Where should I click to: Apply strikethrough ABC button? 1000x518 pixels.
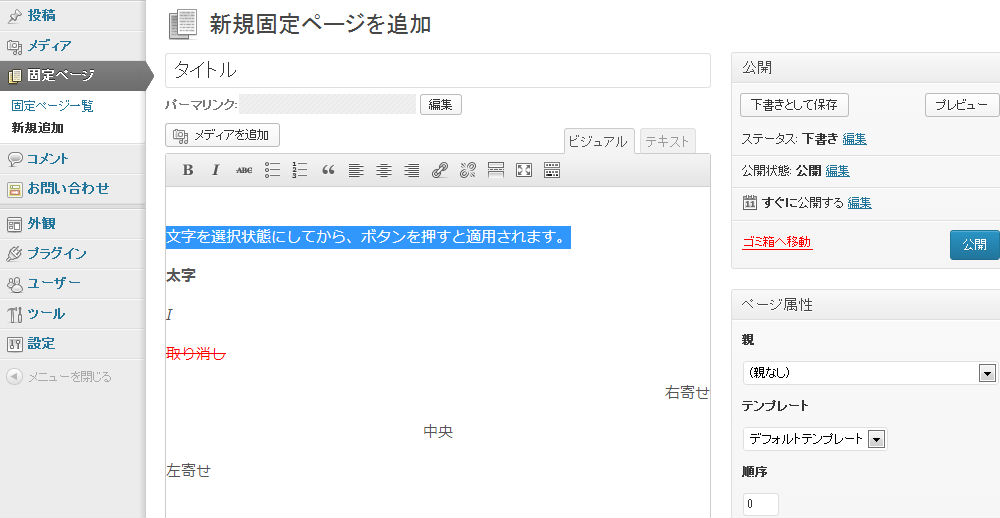pyautogui.click(x=244, y=170)
